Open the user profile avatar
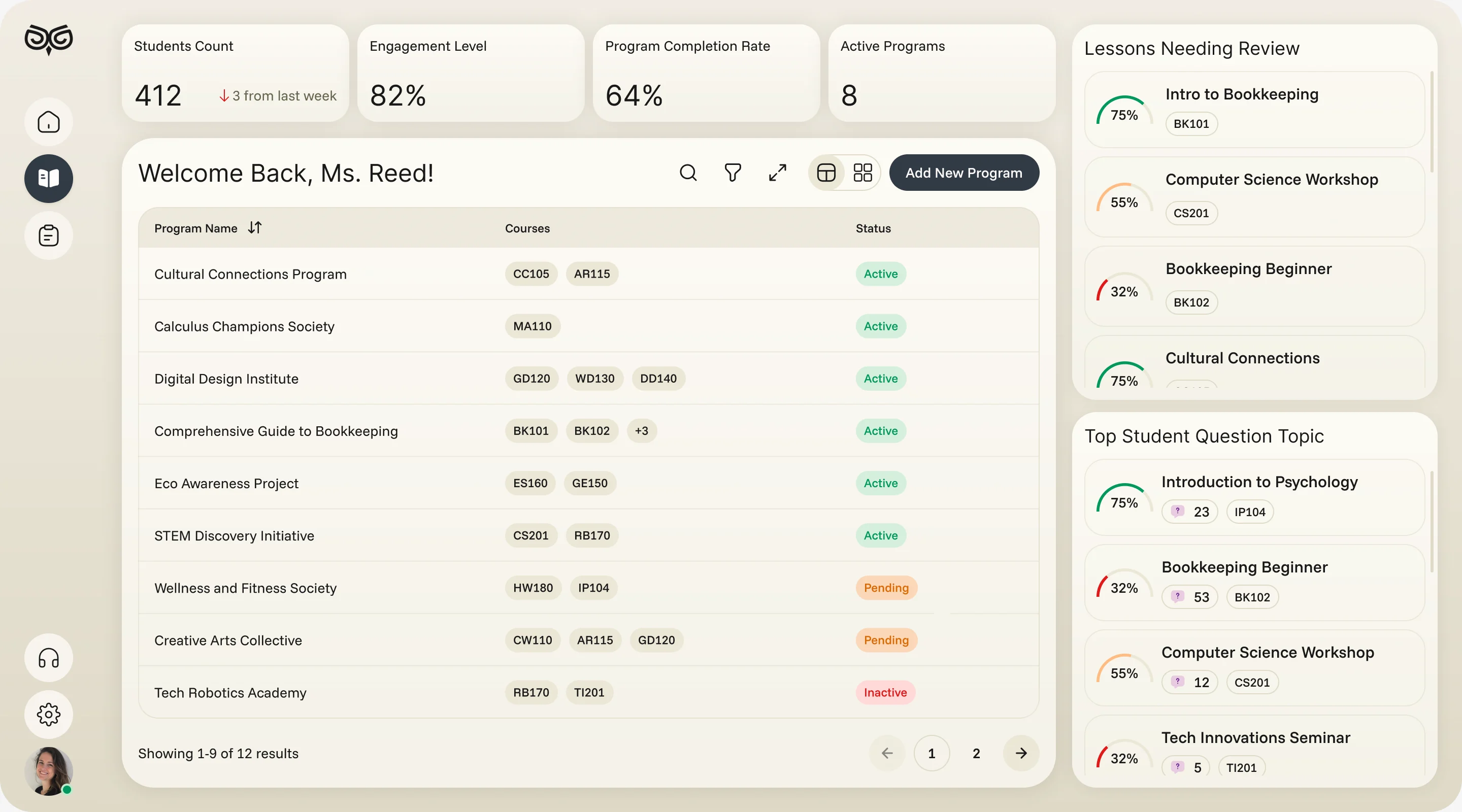 (49, 771)
